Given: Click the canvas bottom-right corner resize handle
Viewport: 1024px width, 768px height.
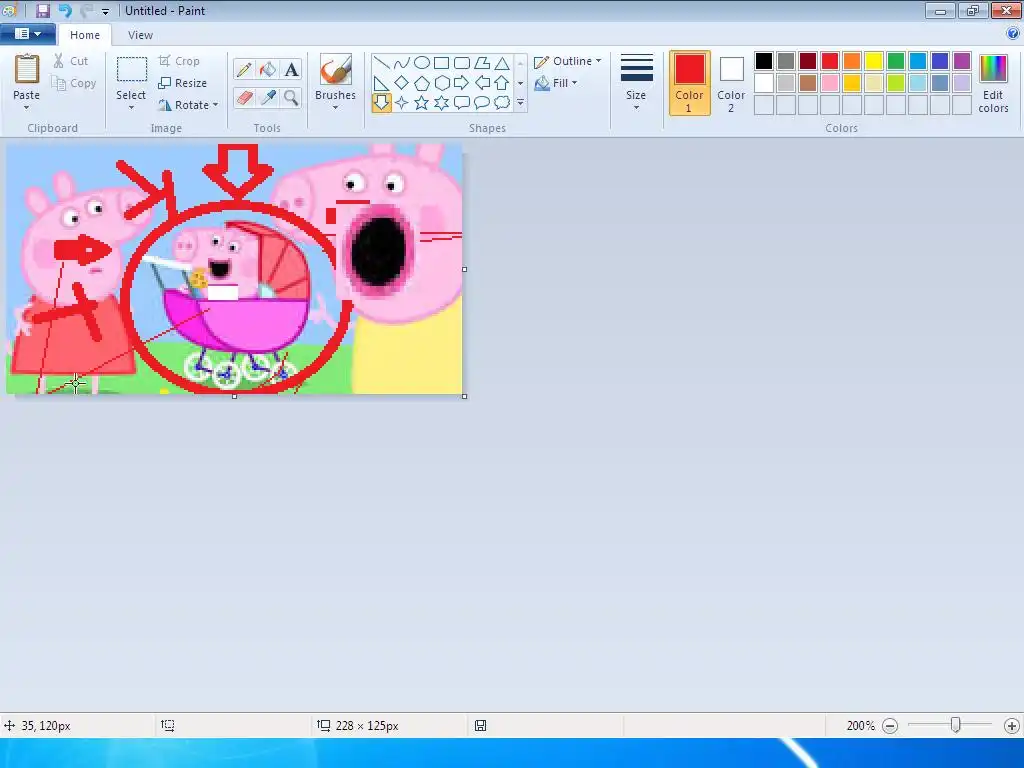Looking at the screenshot, I should coord(464,396).
